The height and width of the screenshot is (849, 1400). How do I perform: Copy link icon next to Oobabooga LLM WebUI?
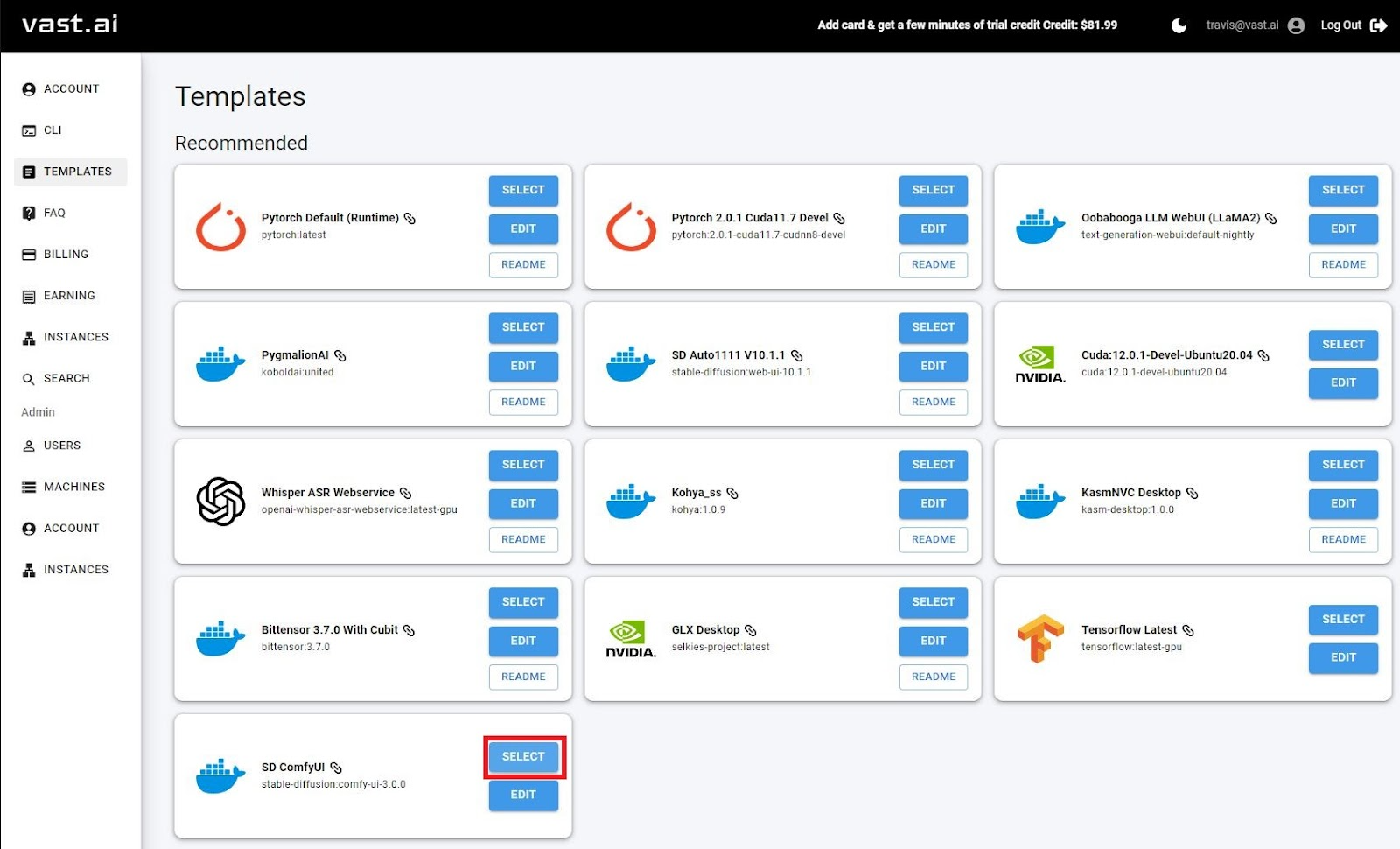(1271, 218)
